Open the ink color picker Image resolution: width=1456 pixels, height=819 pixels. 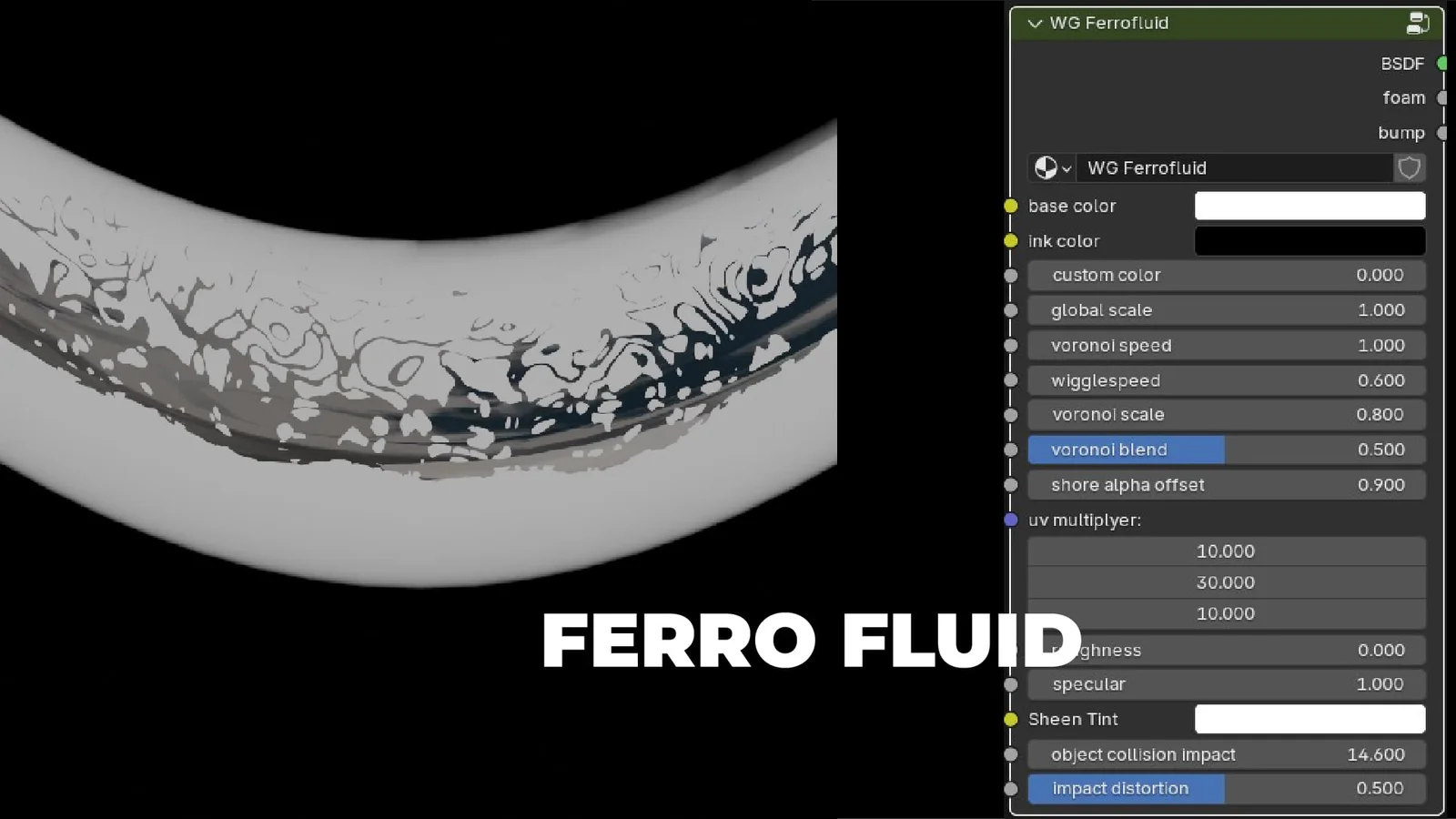pyautogui.click(x=1309, y=240)
